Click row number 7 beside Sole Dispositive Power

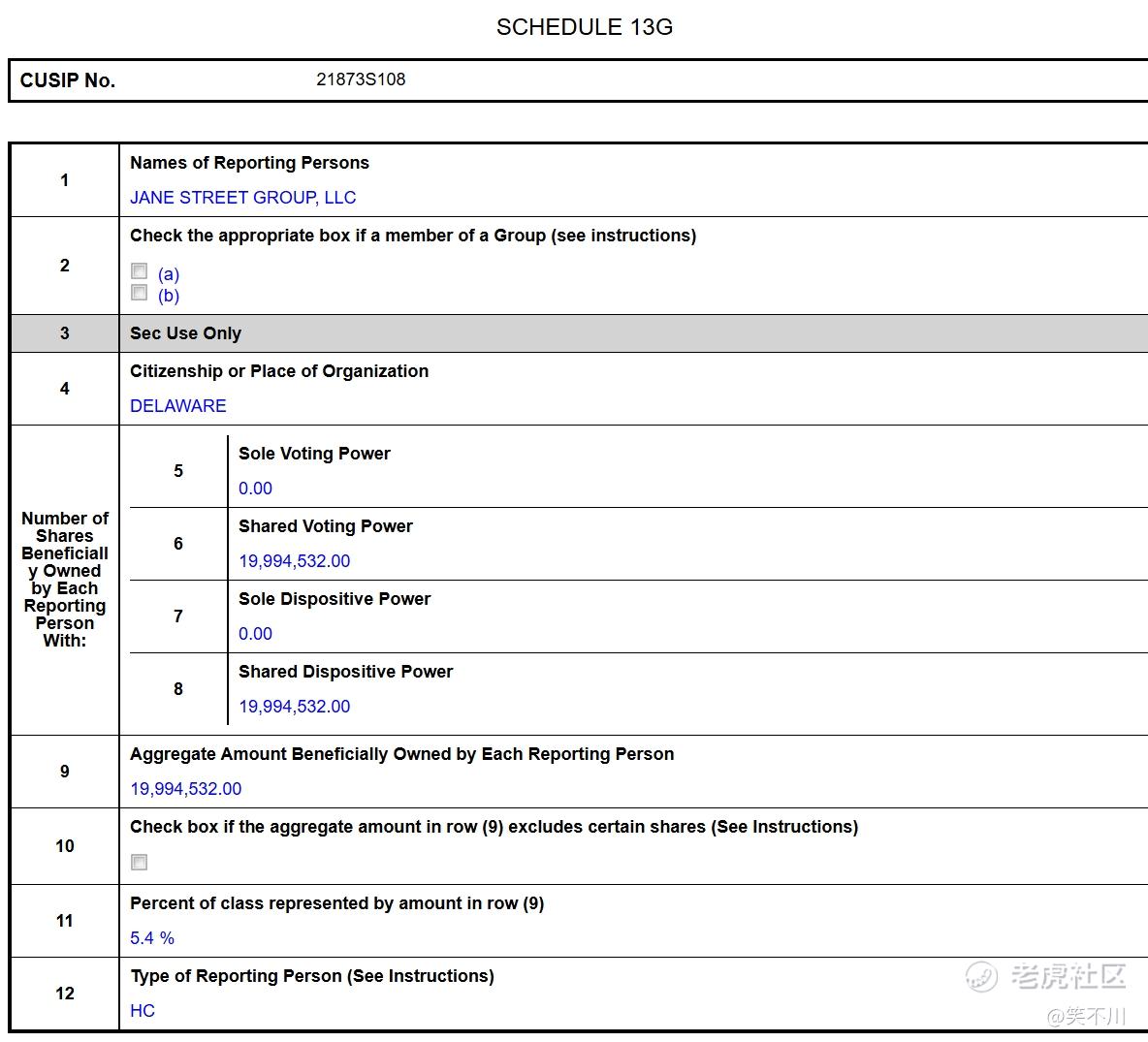(177, 616)
